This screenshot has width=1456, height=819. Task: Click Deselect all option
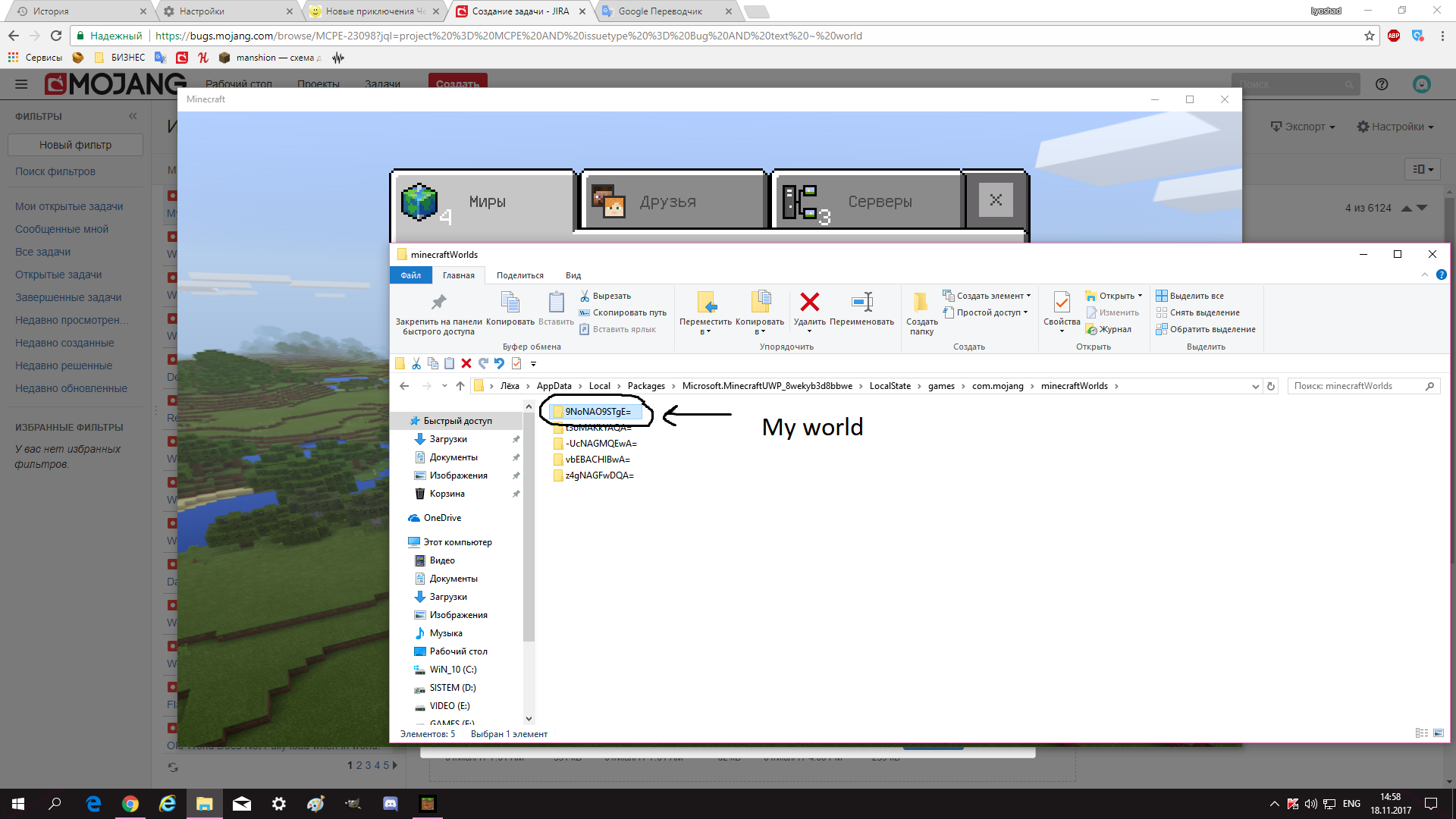pos(1203,312)
